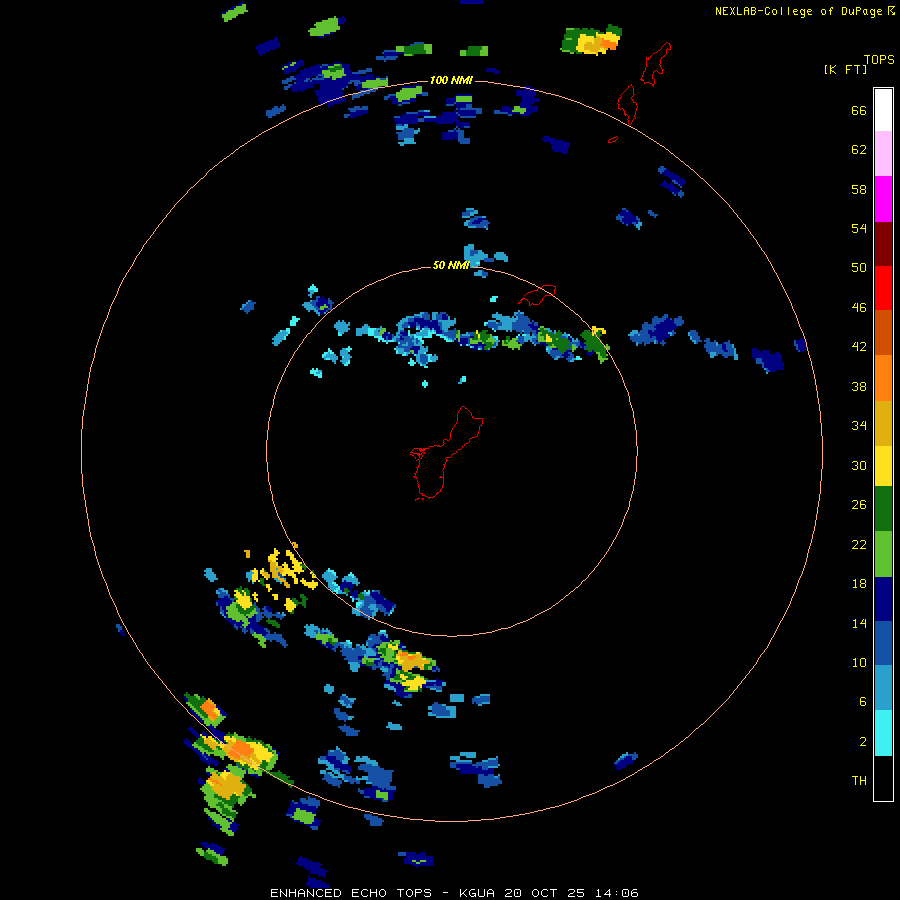The height and width of the screenshot is (900, 900).
Task: Pick the bright red legend swatch
Action: (x=883, y=288)
